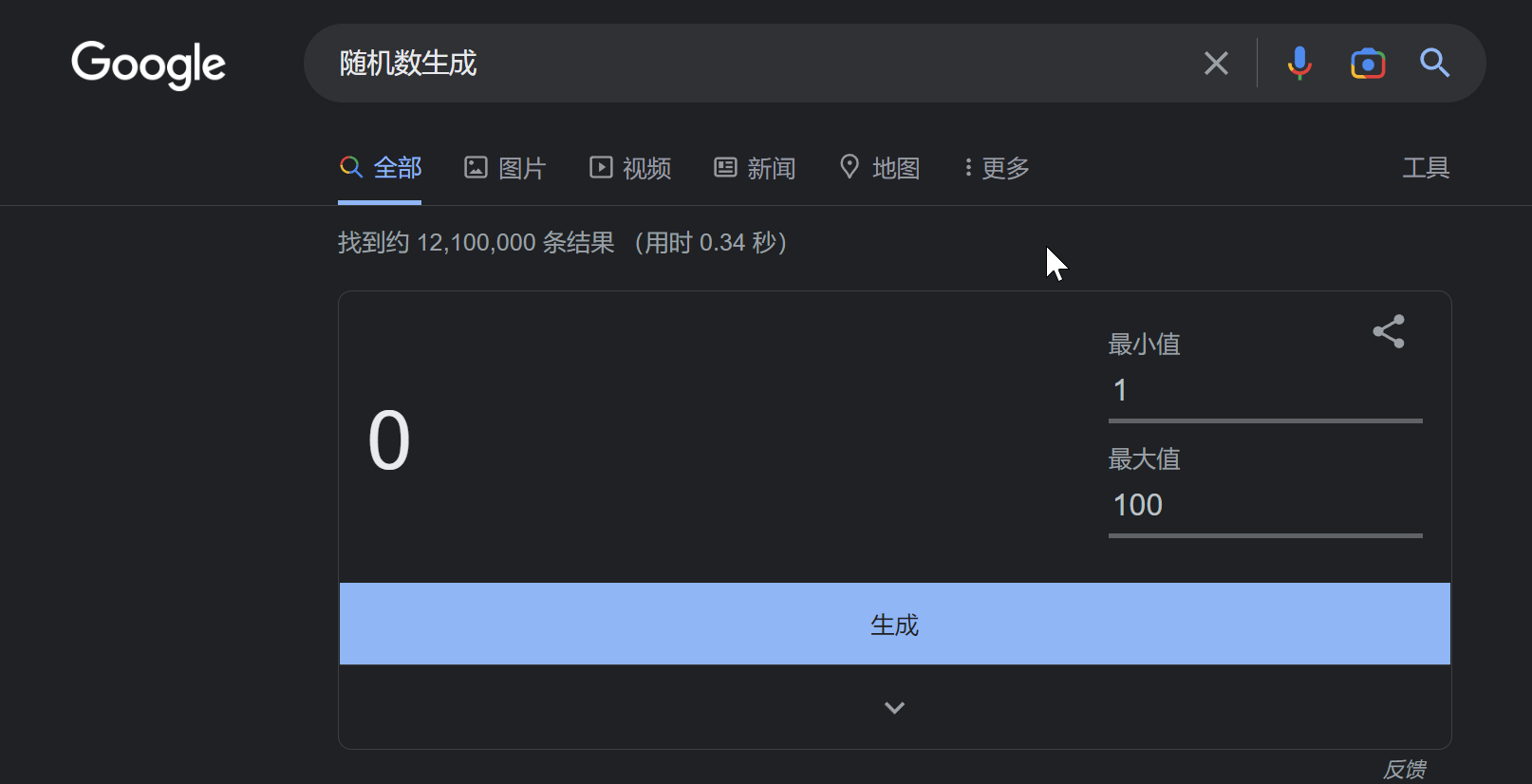
Task: Open the 工具 search tools
Action: (x=1426, y=168)
